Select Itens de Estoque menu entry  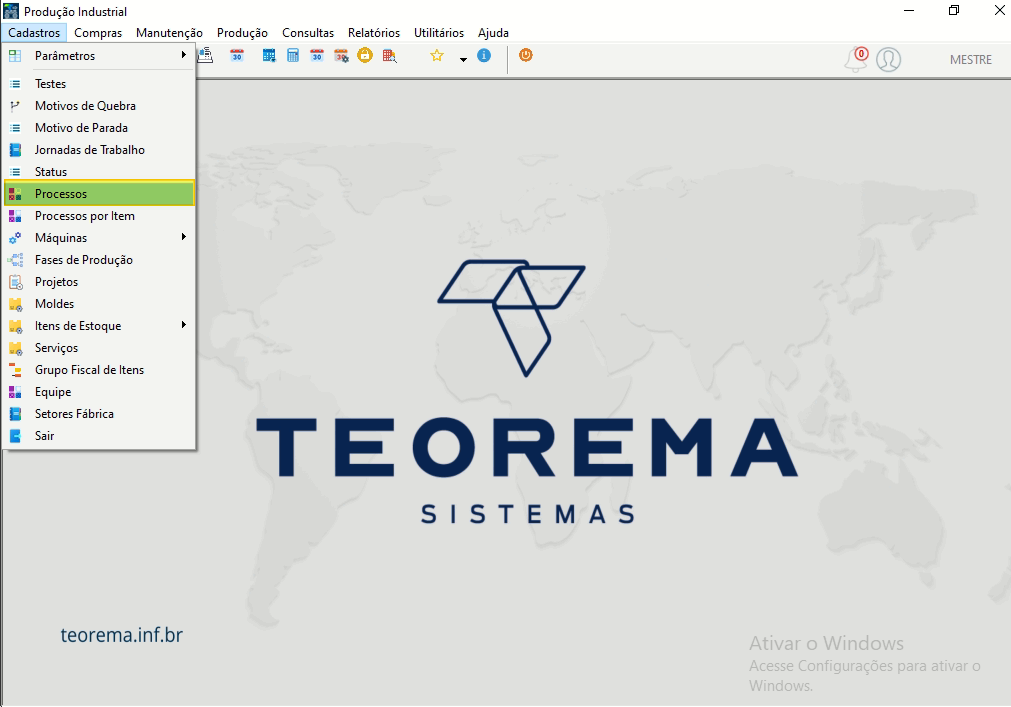[x=99, y=325]
